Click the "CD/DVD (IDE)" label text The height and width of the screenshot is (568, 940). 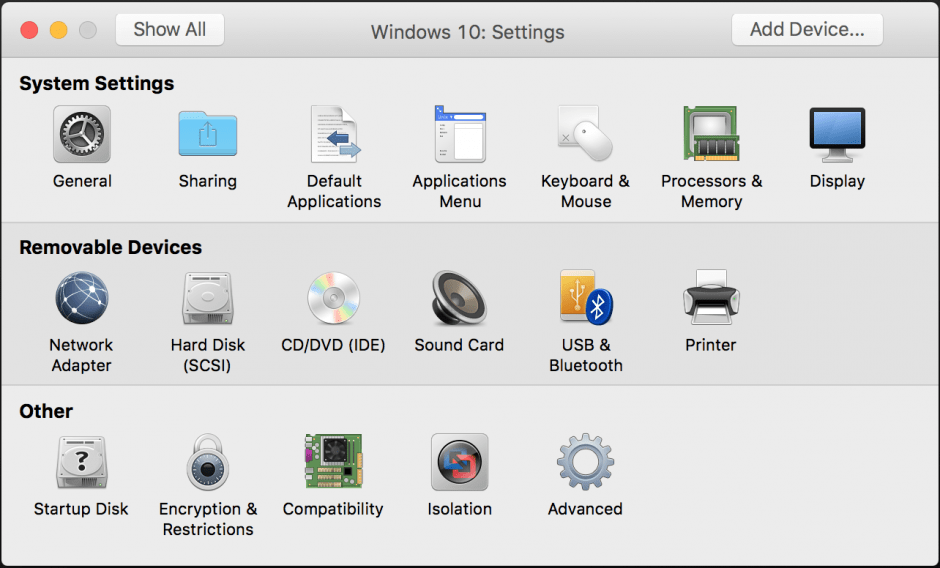pyautogui.click(x=333, y=345)
